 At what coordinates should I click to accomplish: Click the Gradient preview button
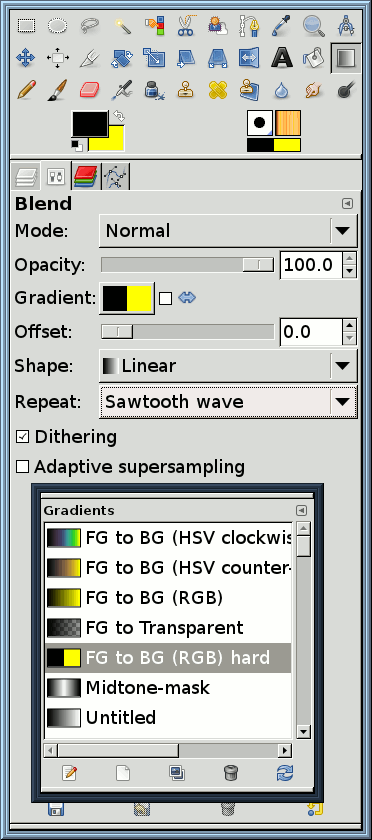[128, 298]
